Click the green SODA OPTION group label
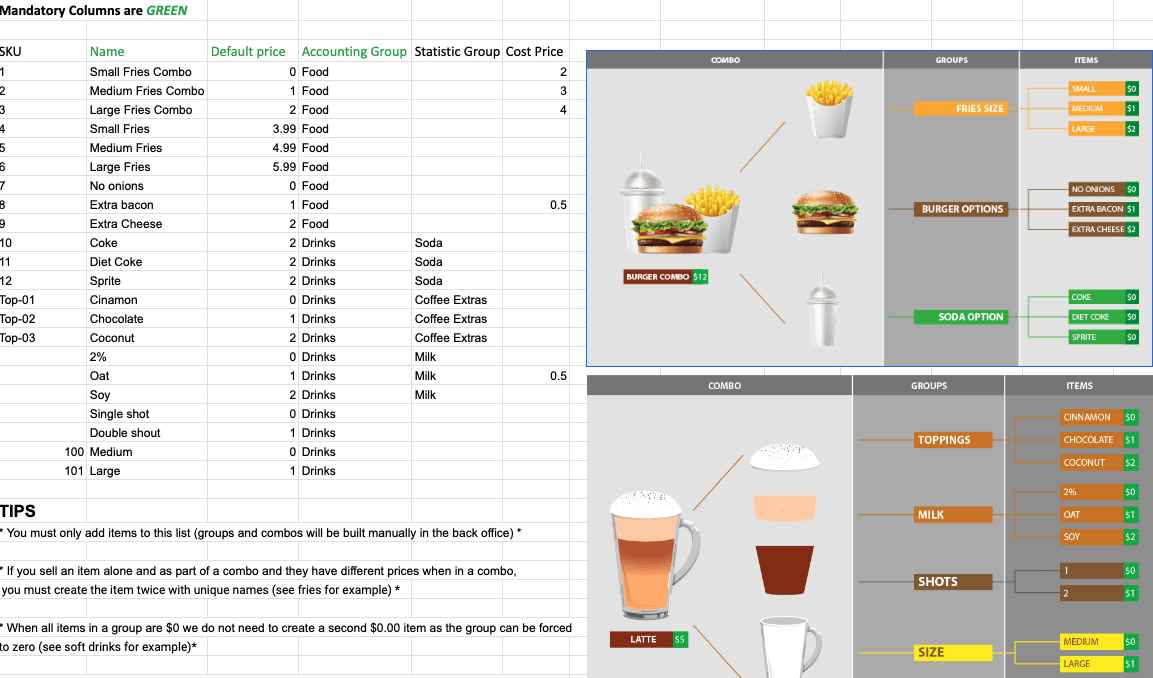The height and width of the screenshot is (678, 1153). [x=960, y=317]
